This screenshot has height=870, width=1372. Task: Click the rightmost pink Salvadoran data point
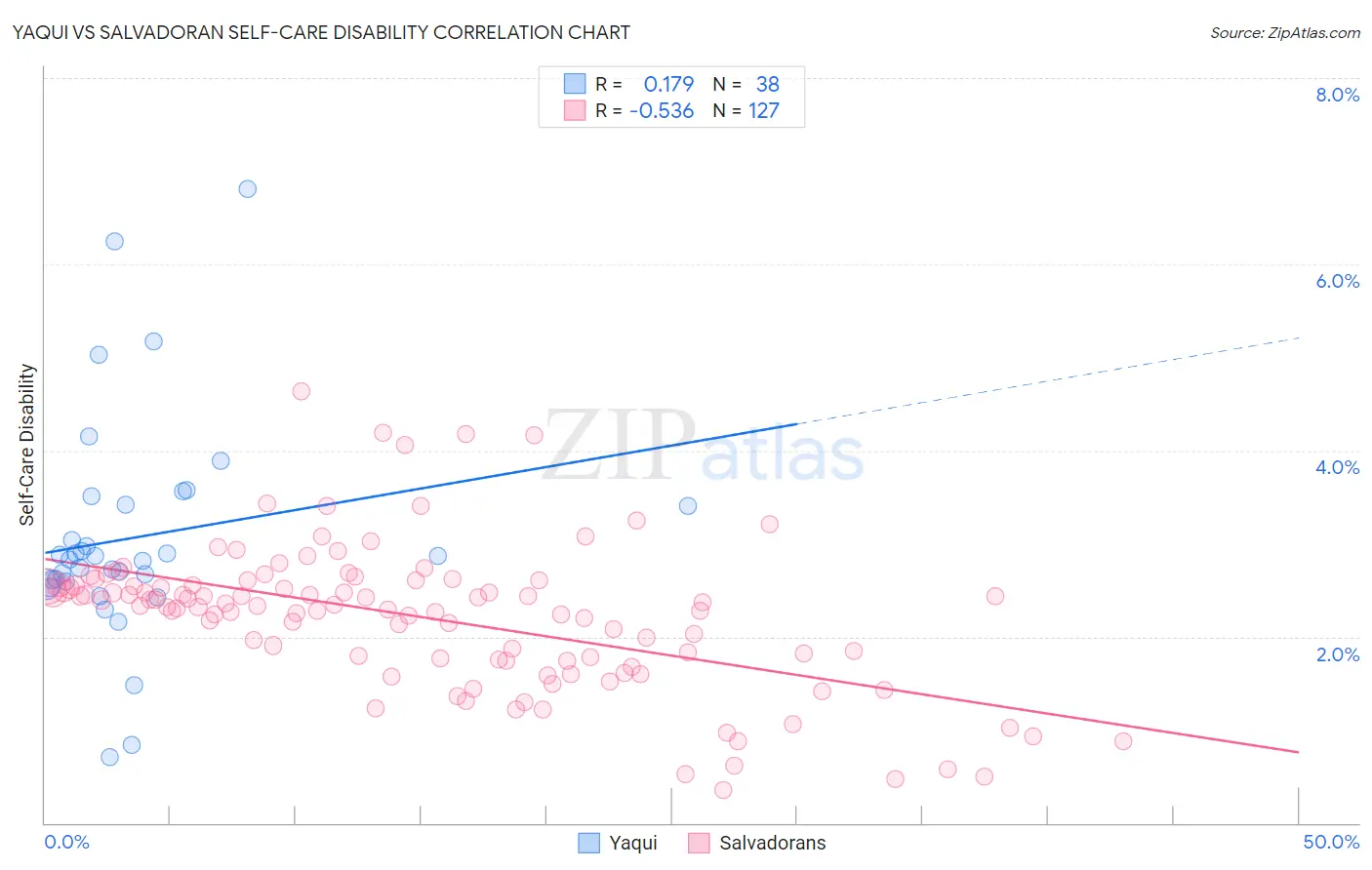pyautogui.click(x=1123, y=741)
